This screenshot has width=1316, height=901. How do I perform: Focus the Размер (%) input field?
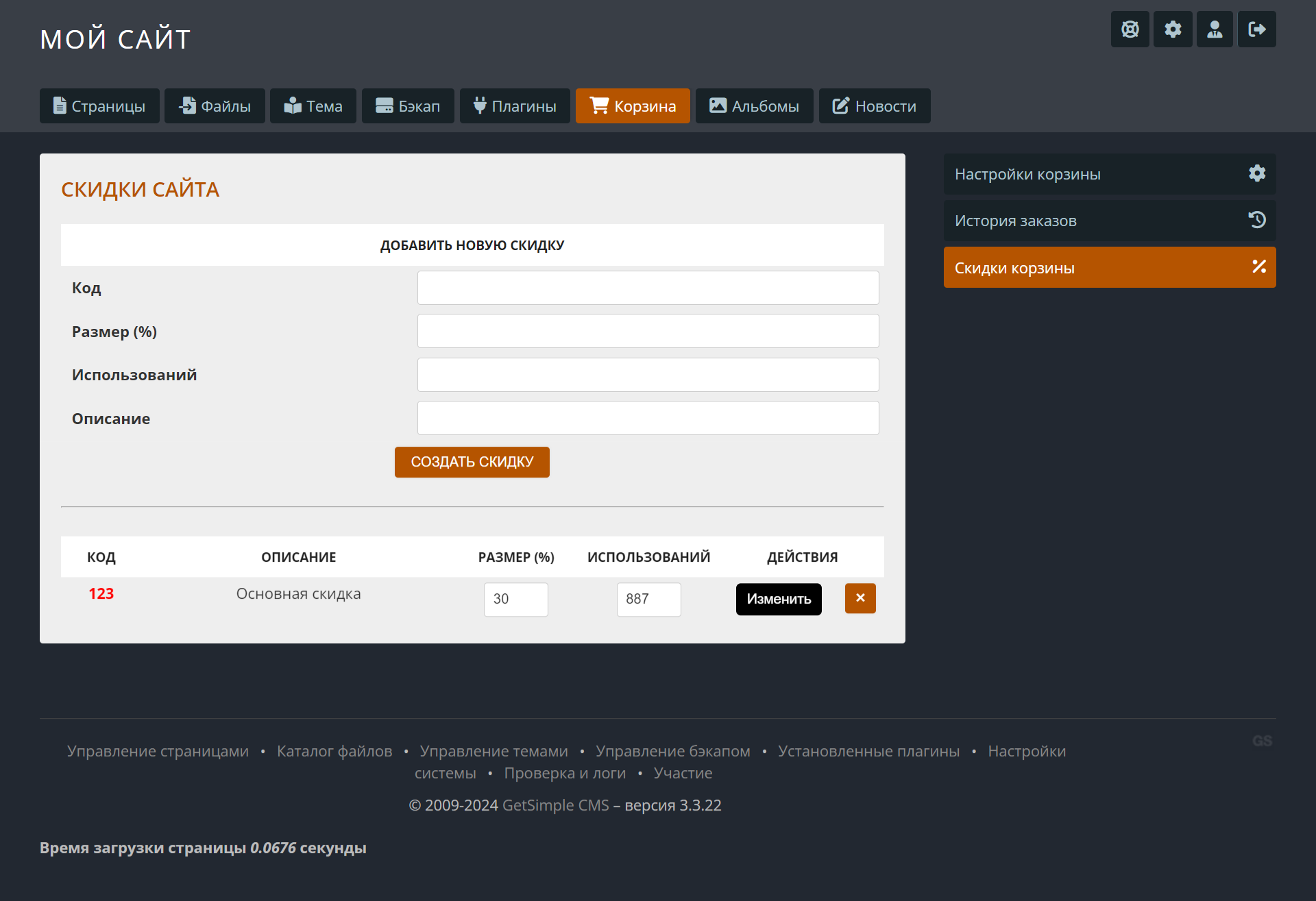click(x=648, y=331)
